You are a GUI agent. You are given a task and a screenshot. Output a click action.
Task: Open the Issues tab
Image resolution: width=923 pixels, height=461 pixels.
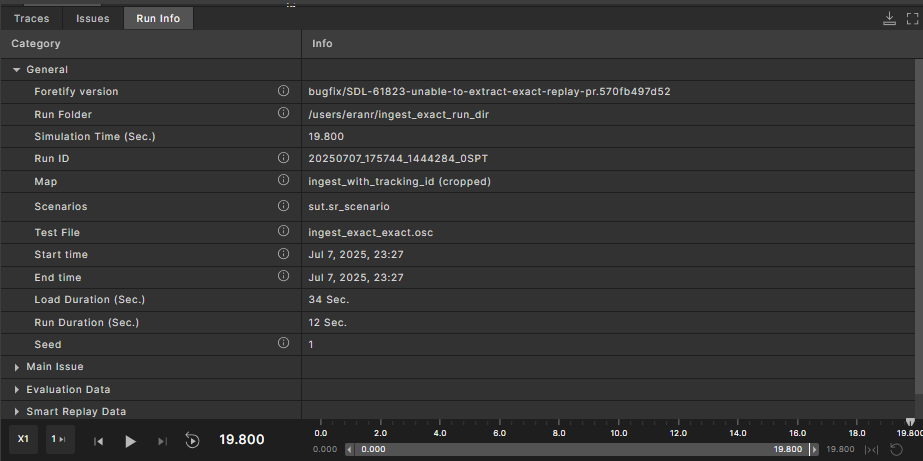[x=93, y=18]
